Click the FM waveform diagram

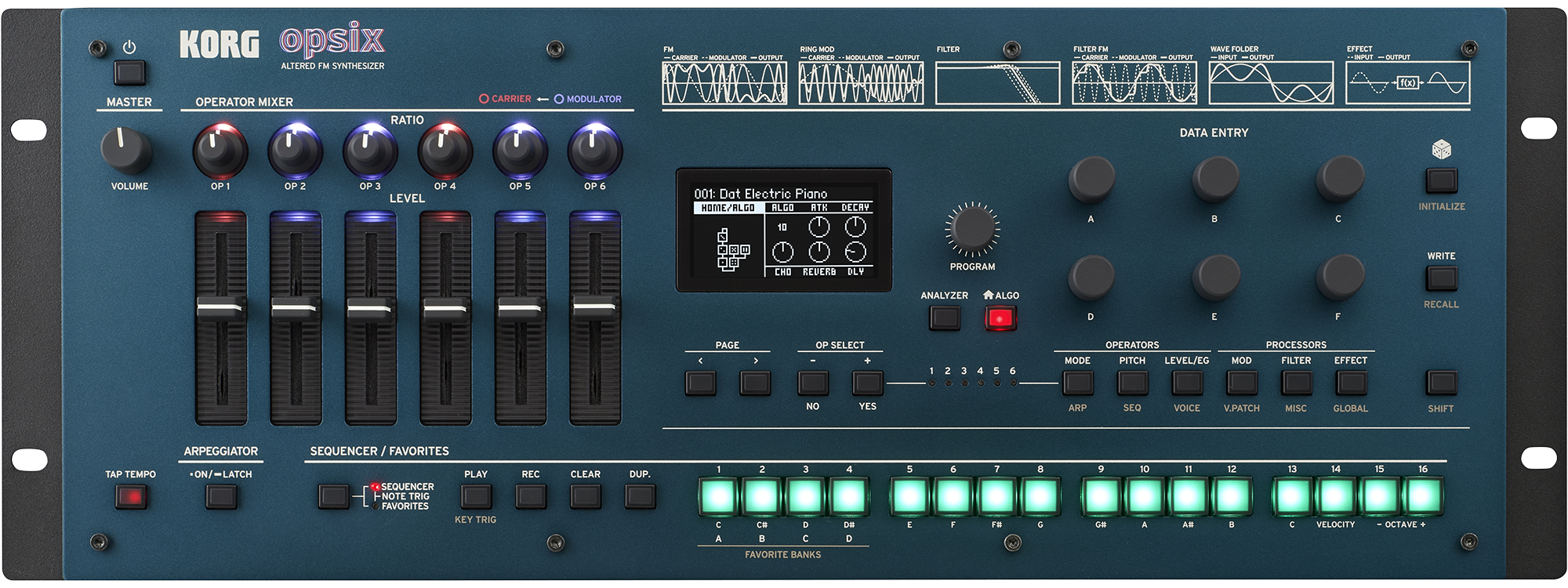point(724,83)
